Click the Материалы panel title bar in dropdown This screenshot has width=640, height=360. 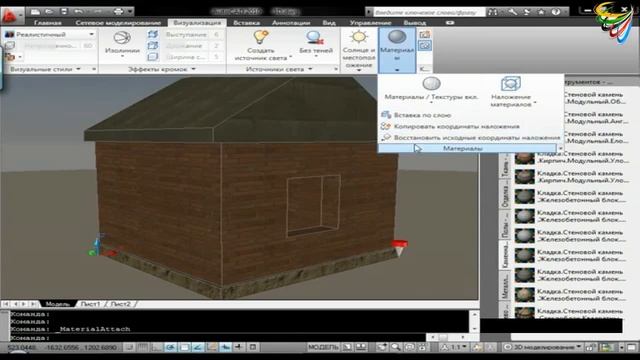point(467,149)
